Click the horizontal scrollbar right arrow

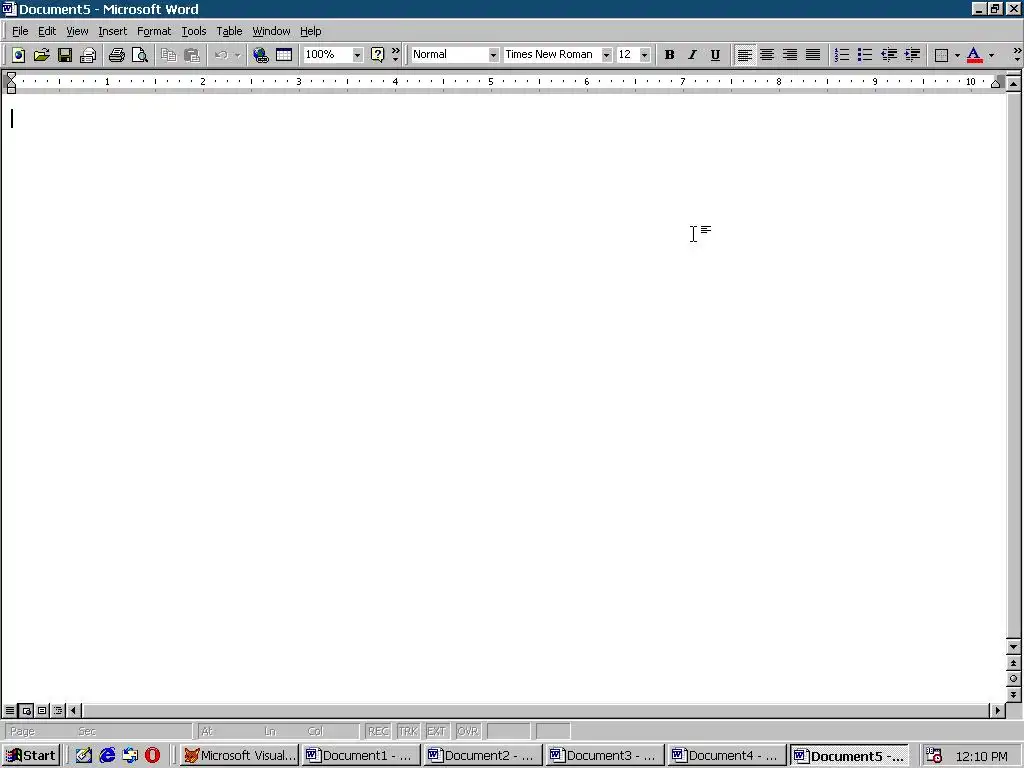pos(997,711)
